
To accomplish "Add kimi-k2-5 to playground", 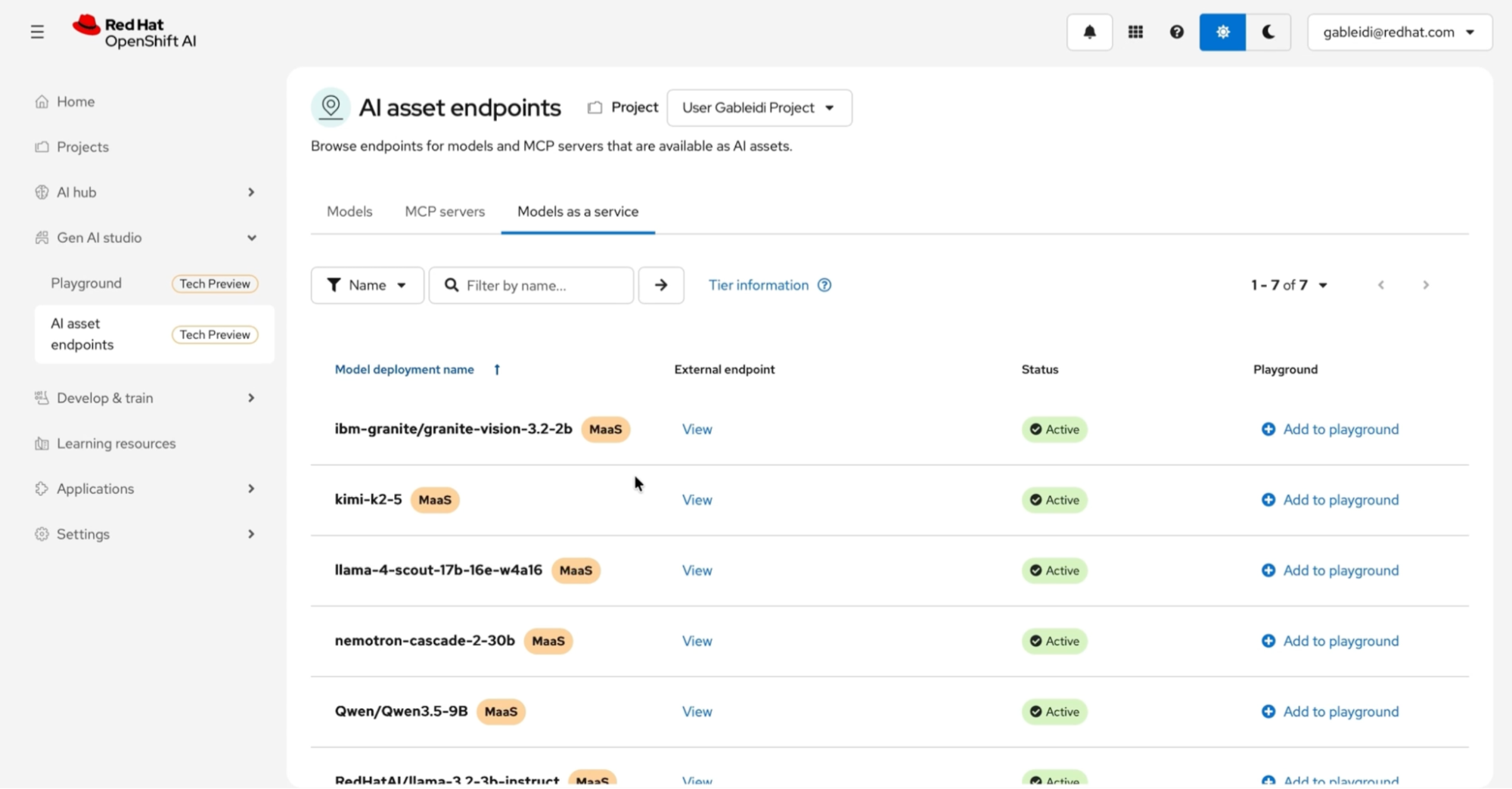I will coord(1330,500).
